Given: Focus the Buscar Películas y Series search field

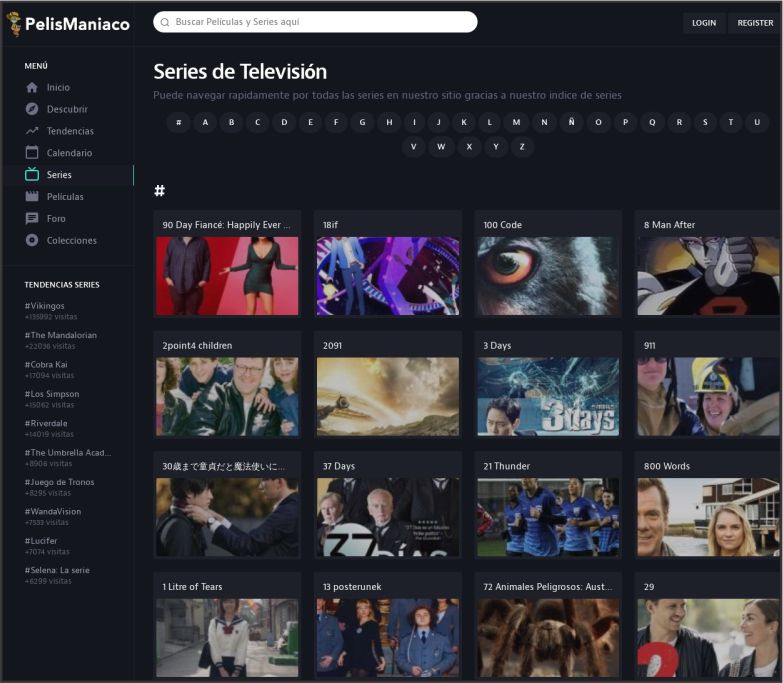Looking at the screenshot, I should click(x=315, y=22).
